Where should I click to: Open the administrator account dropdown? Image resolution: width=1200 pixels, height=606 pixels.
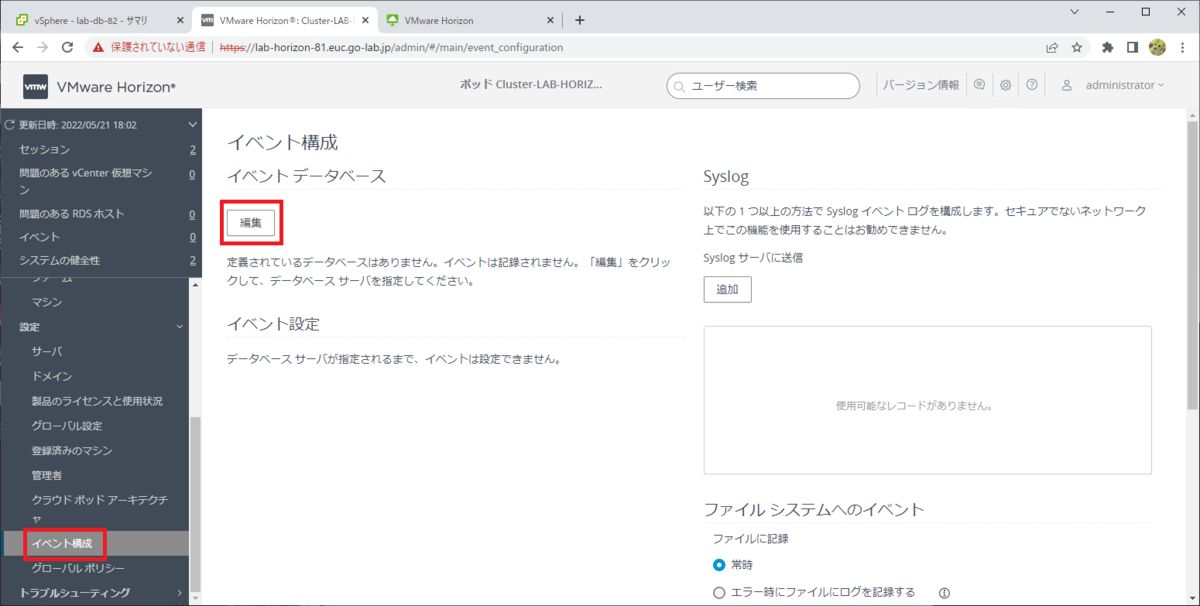pos(1125,86)
